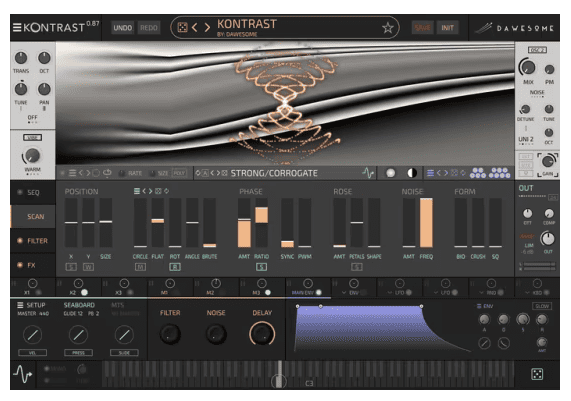The height and width of the screenshot is (401, 571).
Task: Click the REDO button
Action: [x=149, y=28]
